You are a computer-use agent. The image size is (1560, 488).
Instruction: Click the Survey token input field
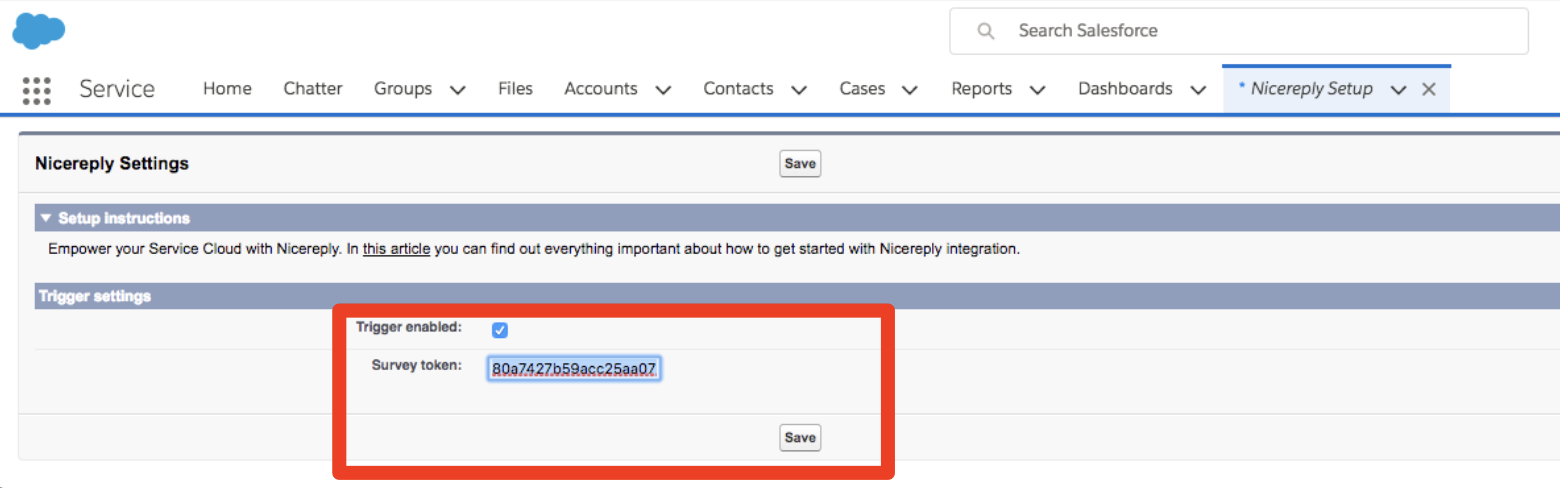(574, 369)
